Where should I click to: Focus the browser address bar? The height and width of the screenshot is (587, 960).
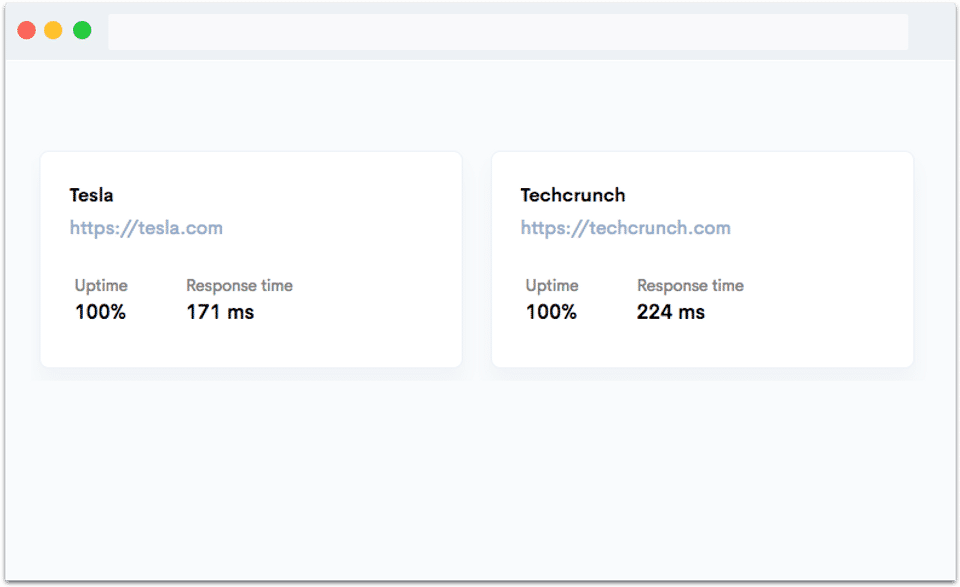pos(508,32)
